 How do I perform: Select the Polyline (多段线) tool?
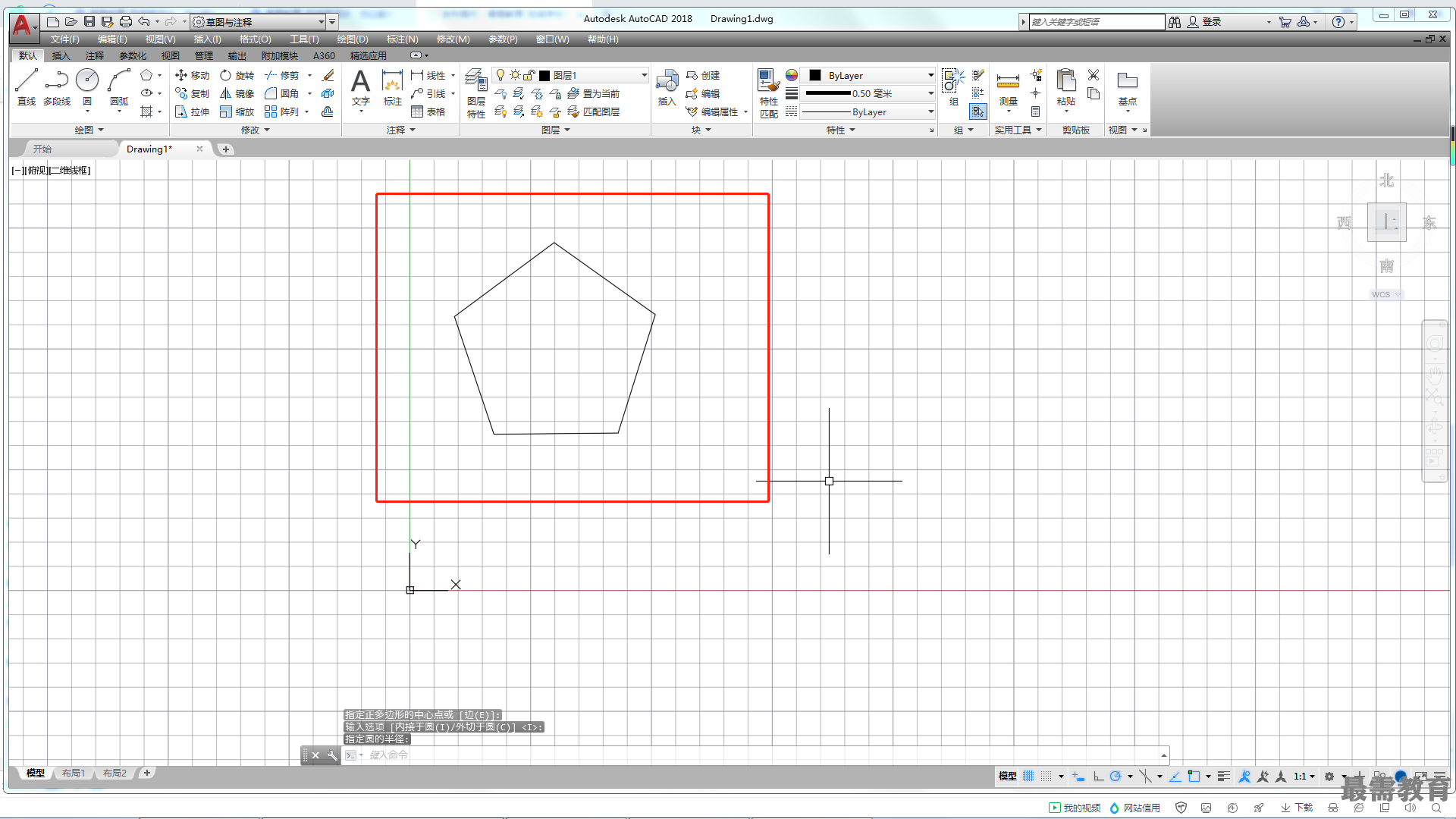click(x=57, y=86)
